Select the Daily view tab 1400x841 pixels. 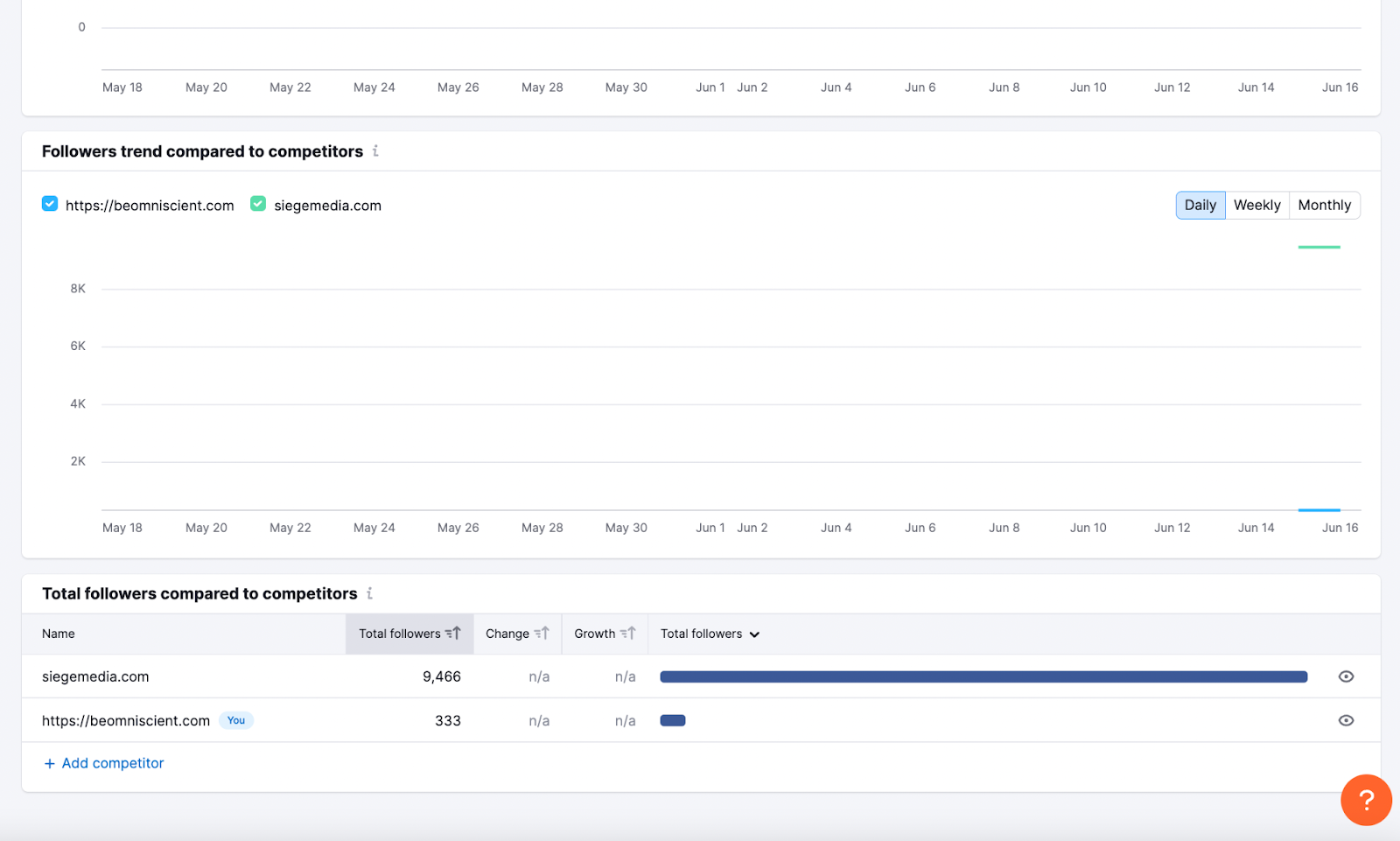point(1200,205)
